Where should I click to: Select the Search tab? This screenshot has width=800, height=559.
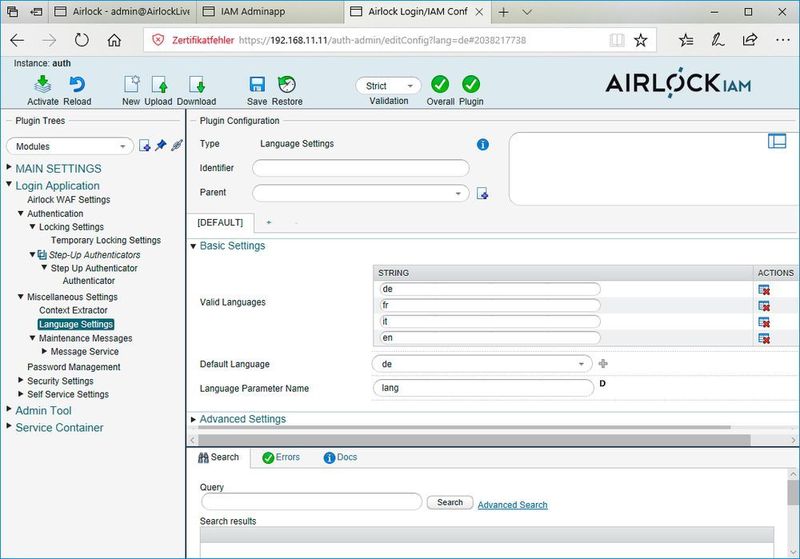coord(218,458)
